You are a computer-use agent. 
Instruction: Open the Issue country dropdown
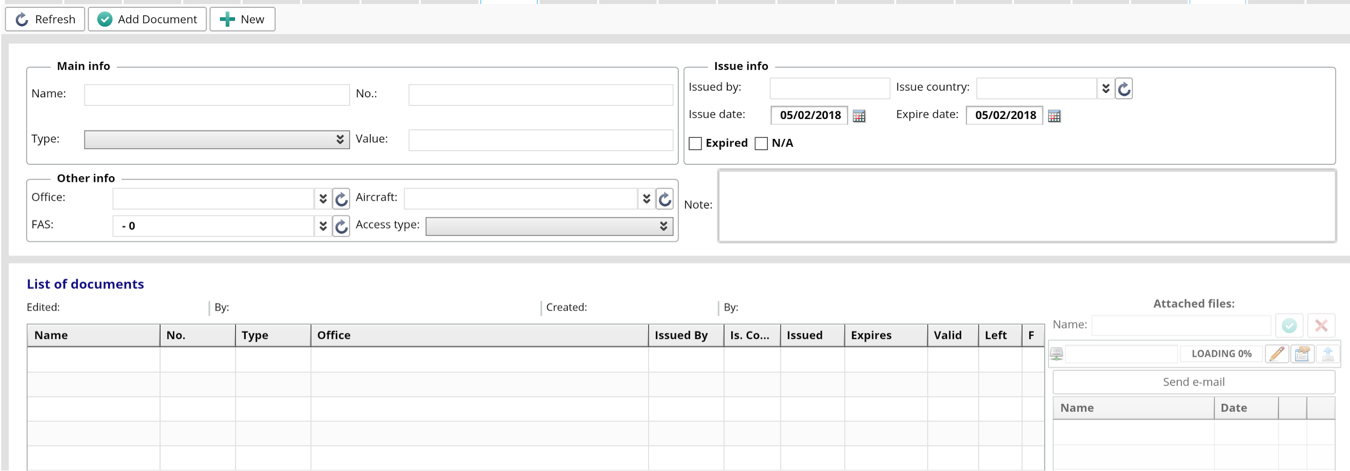[1105, 89]
